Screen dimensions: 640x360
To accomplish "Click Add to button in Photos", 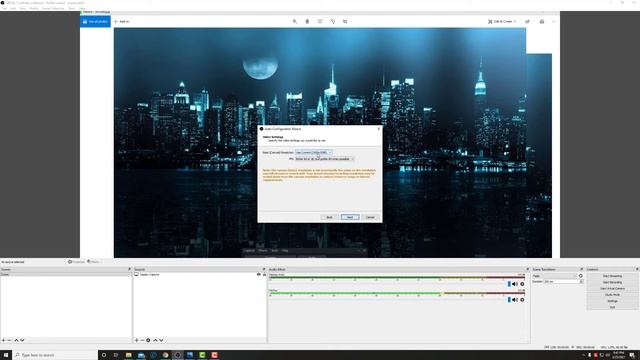I will point(122,21).
